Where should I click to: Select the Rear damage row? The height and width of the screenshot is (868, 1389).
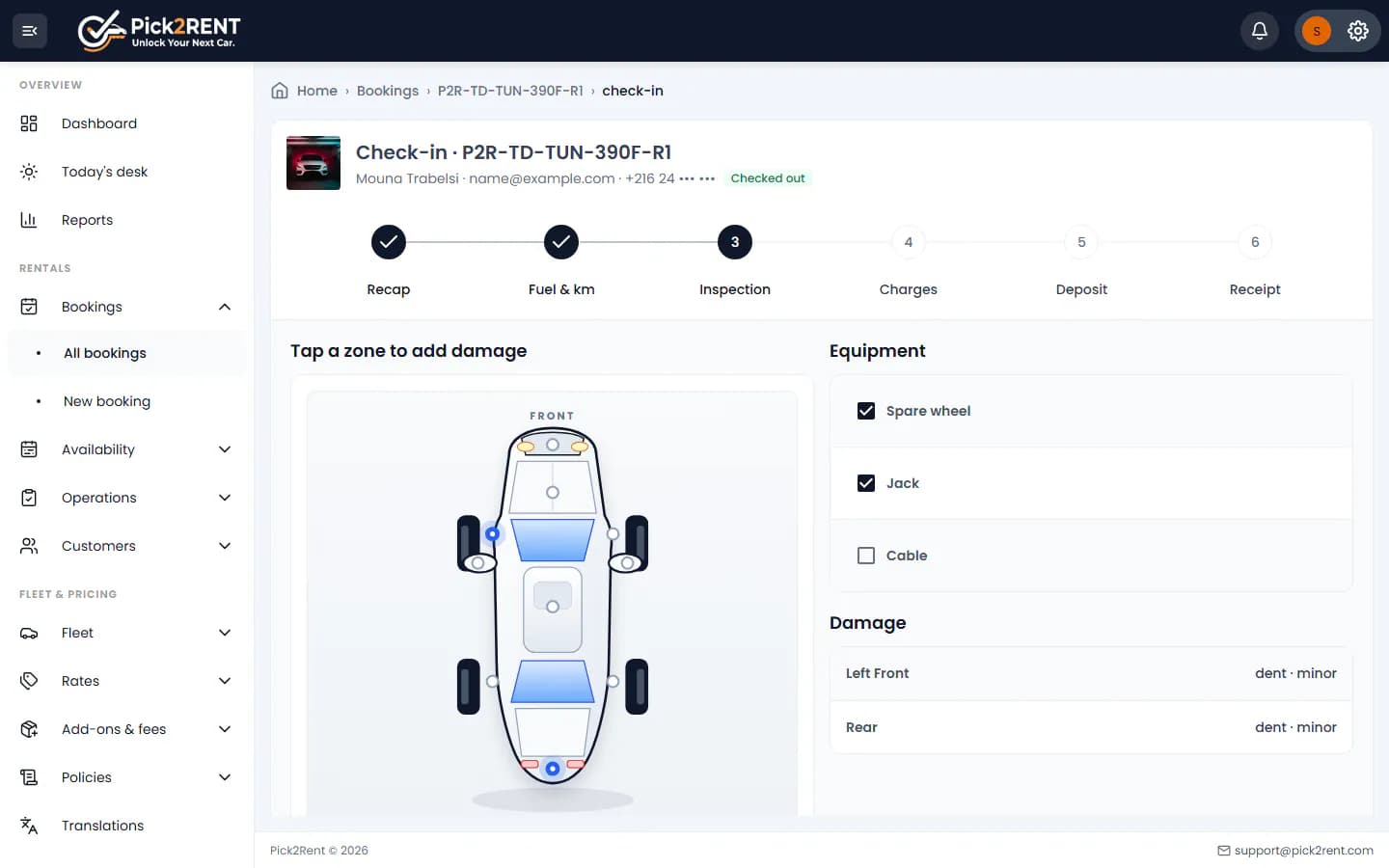[x=1091, y=727]
